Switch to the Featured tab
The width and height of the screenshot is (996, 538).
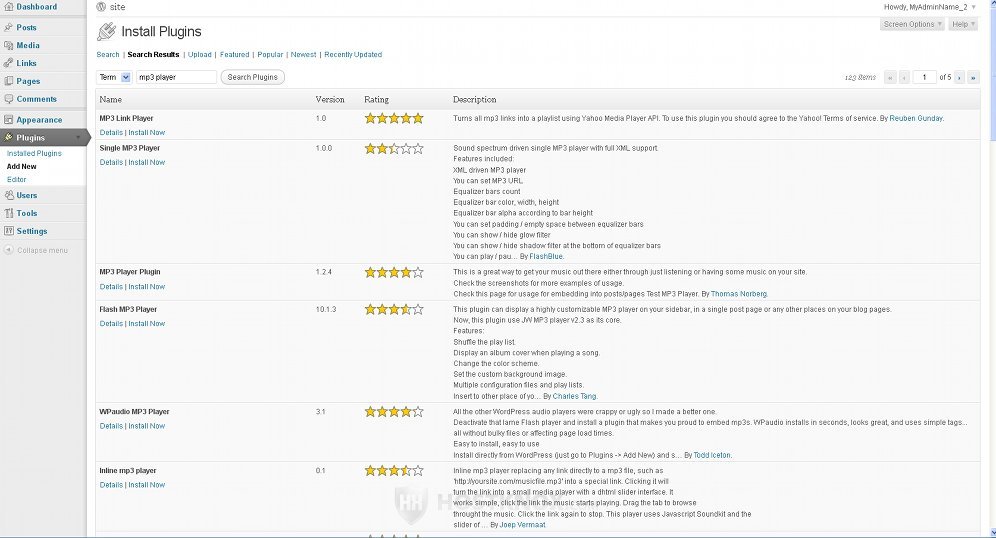click(x=234, y=55)
